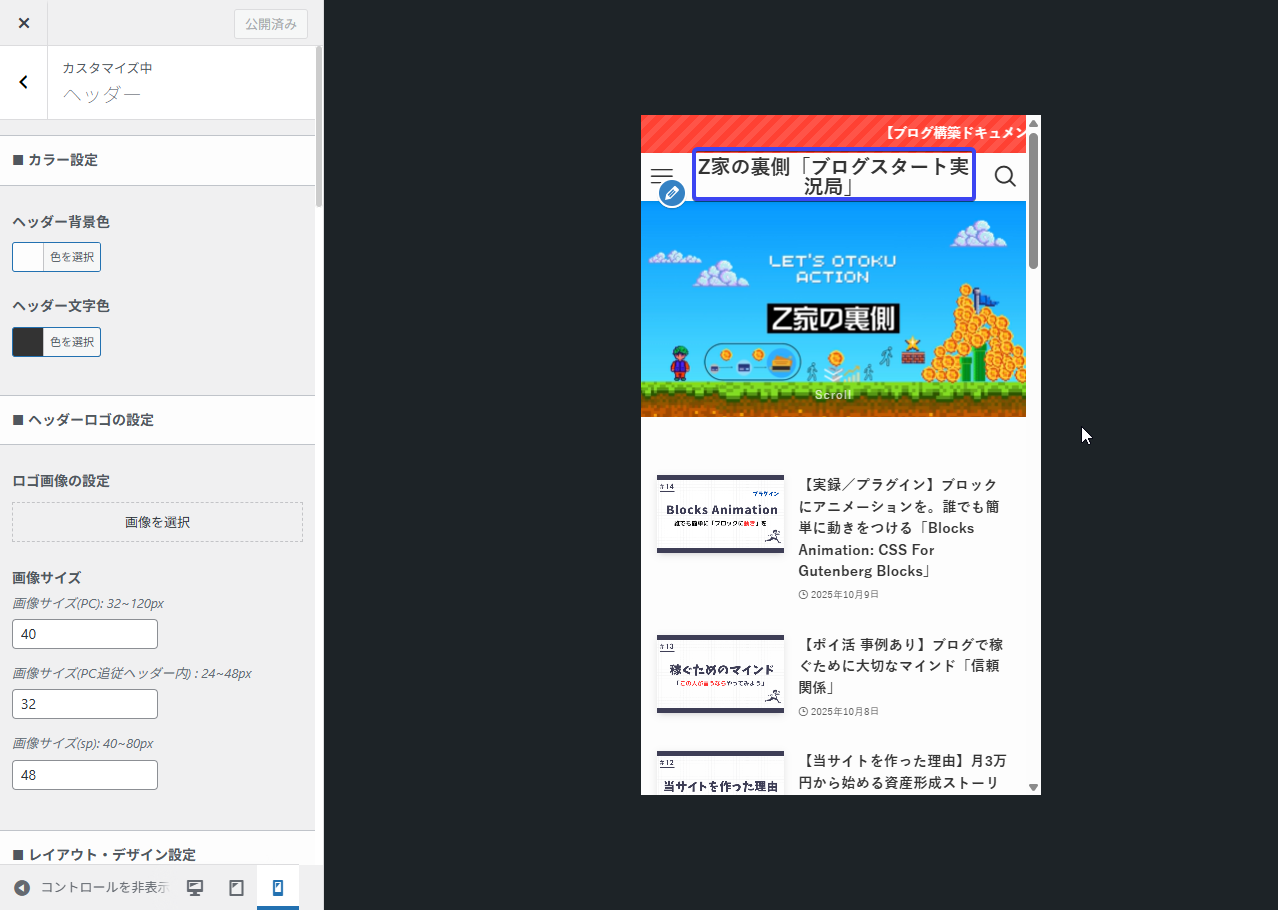Select the mobile preview device icon
The width and height of the screenshot is (1278, 910).
(x=278, y=888)
